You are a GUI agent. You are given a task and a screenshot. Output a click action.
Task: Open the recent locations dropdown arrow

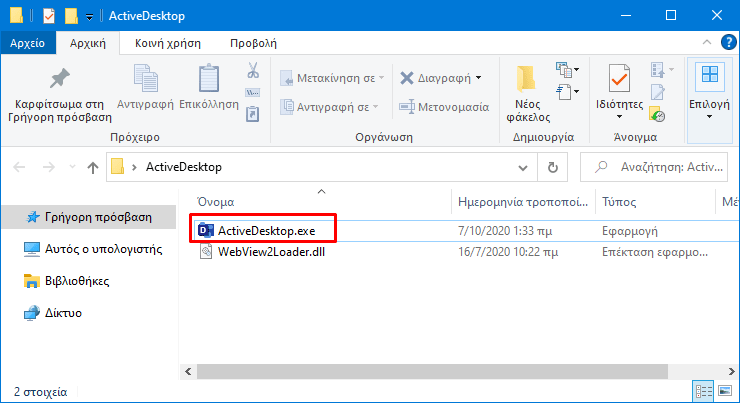click(x=72, y=167)
